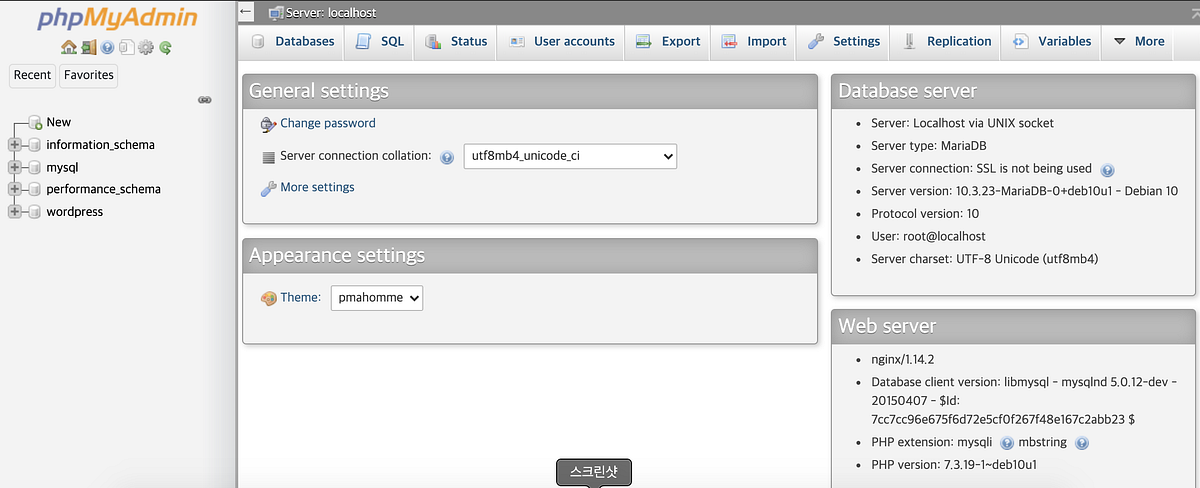Click the Appearance settings panel header
Viewport: 1200px width, 488px height.
click(530, 255)
